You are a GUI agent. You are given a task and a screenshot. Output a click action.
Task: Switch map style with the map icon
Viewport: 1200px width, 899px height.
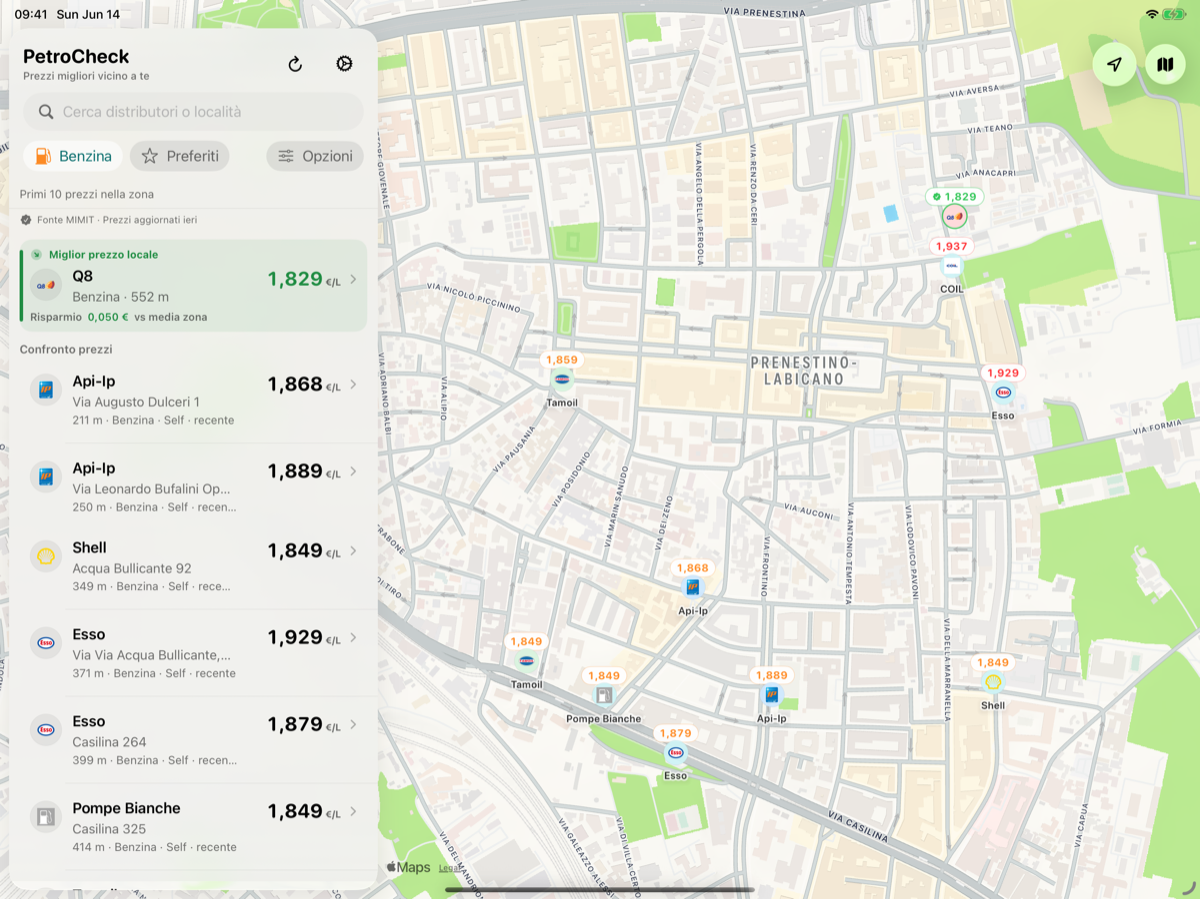[x=1165, y=65]
